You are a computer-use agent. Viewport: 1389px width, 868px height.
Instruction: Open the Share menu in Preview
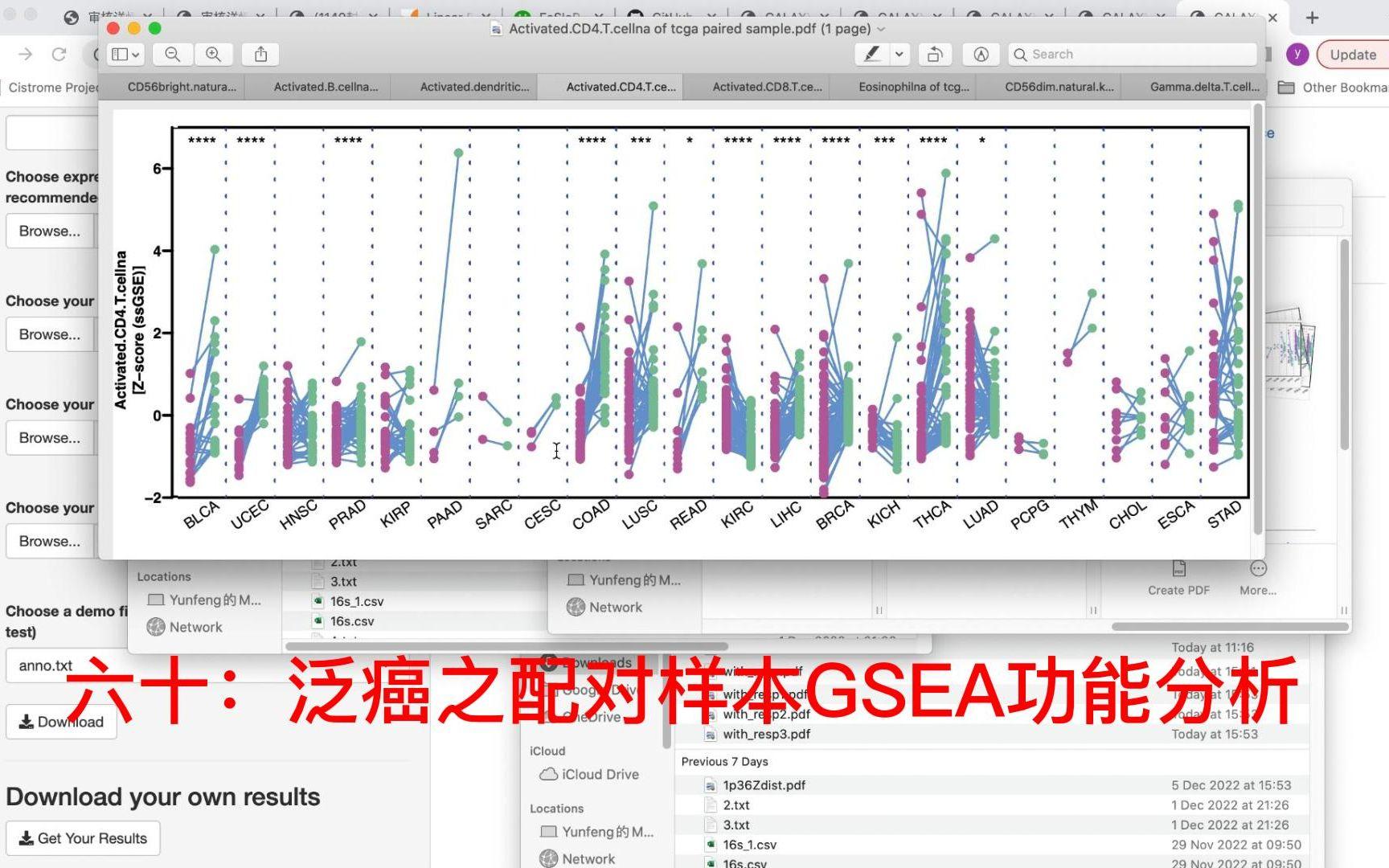pos(259,54)
